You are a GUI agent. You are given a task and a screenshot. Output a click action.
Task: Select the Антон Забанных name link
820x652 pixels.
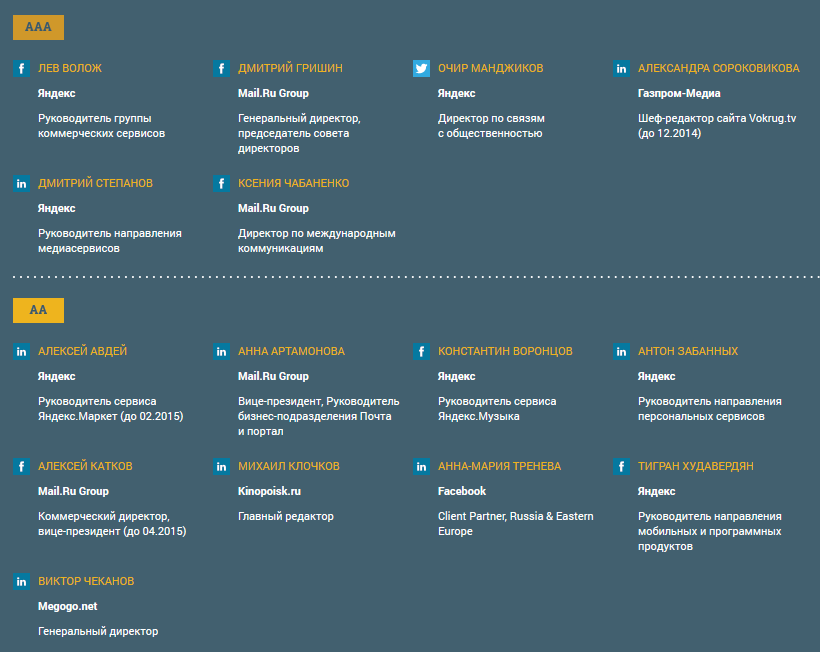pos(688,351)
